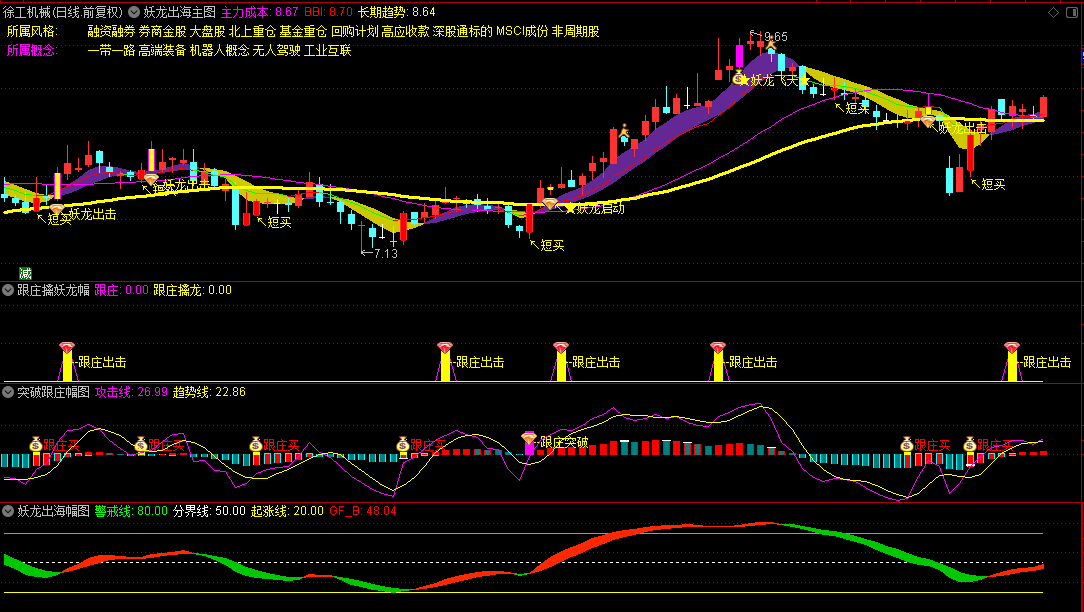The width and height of the screenshot is (1084, 612).
Task: Click the diamond icon in the top-right corner
Action: coord(1053,12)
